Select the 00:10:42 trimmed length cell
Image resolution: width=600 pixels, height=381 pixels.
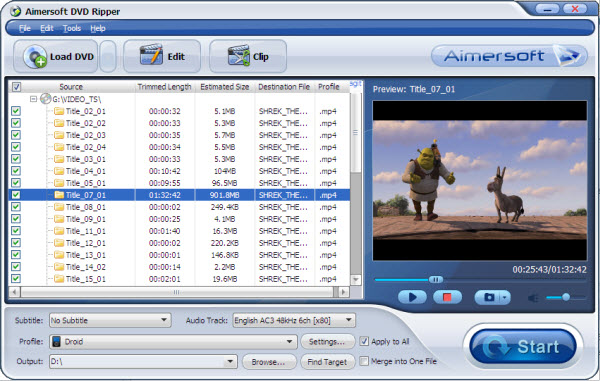pyautogui.click(x=165, y=171)
